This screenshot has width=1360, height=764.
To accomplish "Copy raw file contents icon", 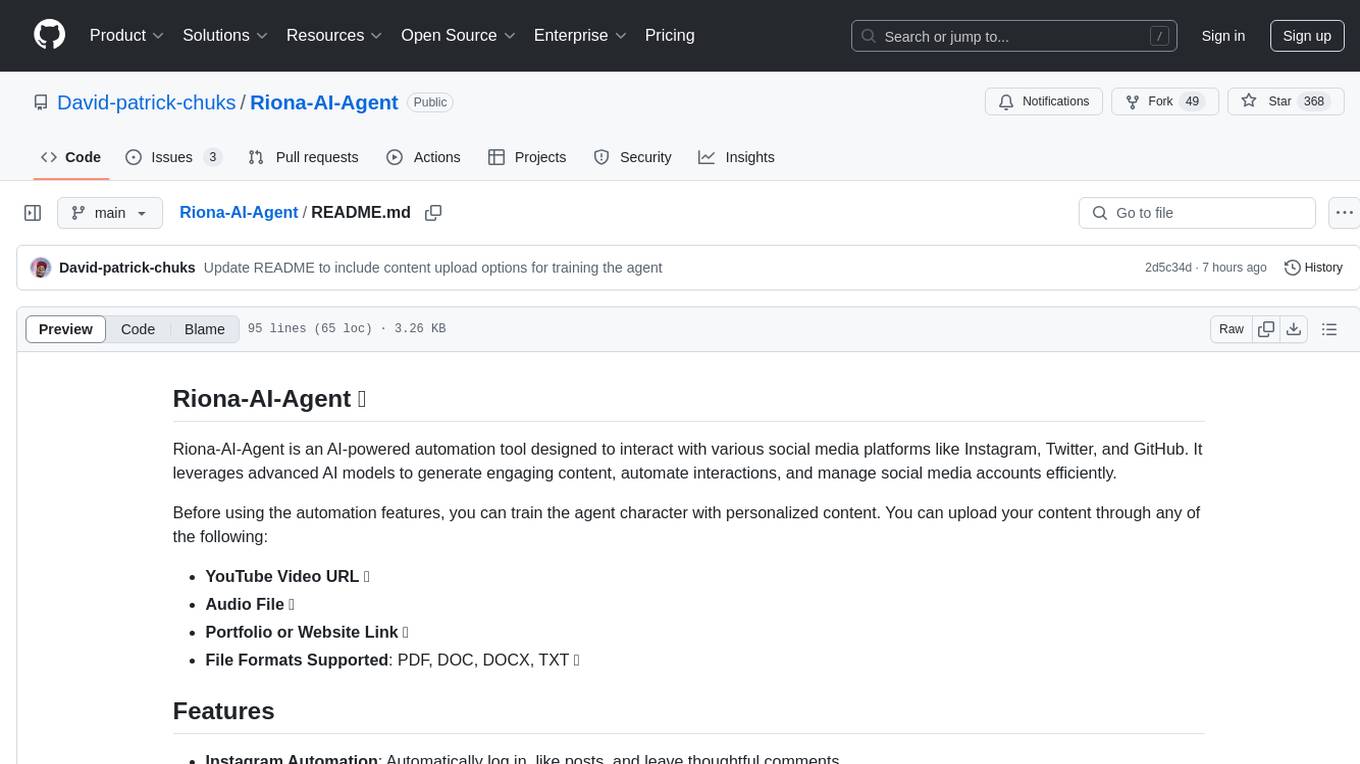I will [x=1266, y=329].
